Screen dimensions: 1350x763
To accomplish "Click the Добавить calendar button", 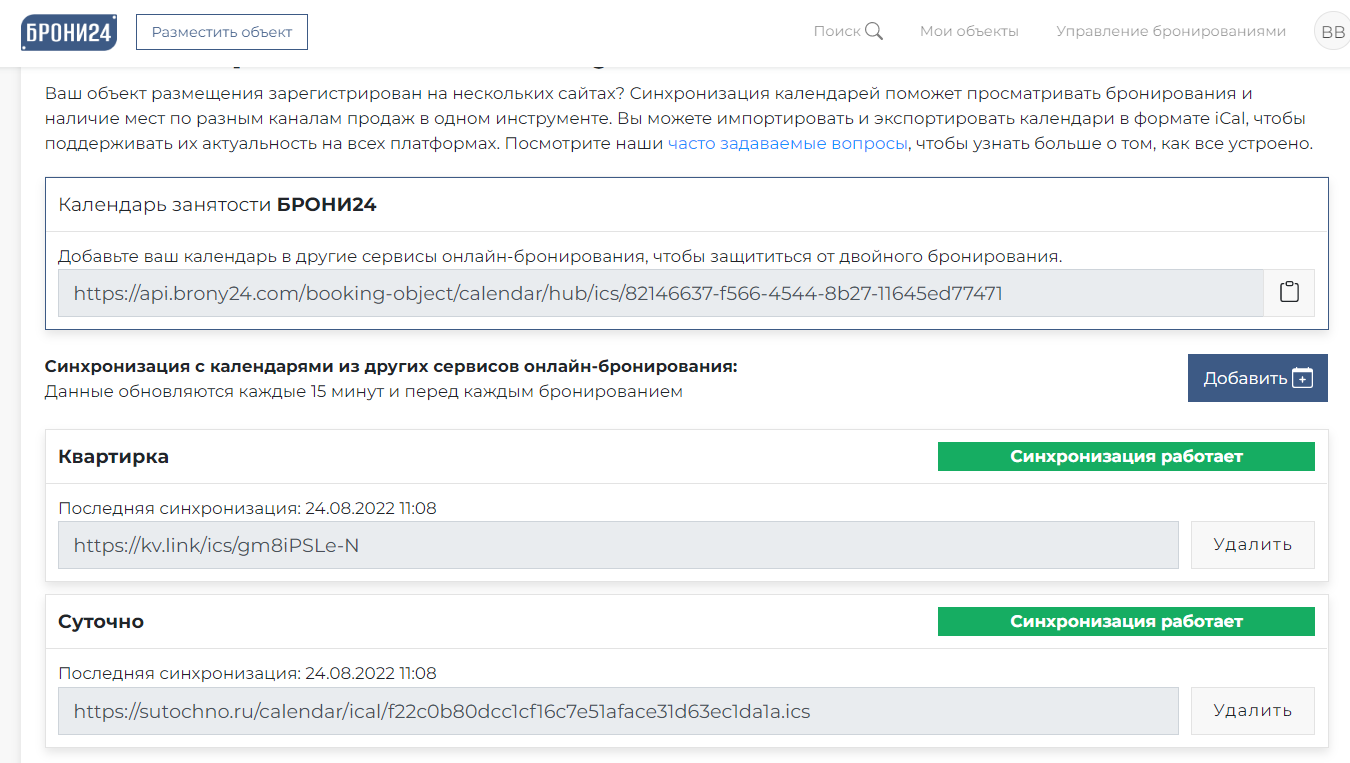I will (x=1258, y=378).
